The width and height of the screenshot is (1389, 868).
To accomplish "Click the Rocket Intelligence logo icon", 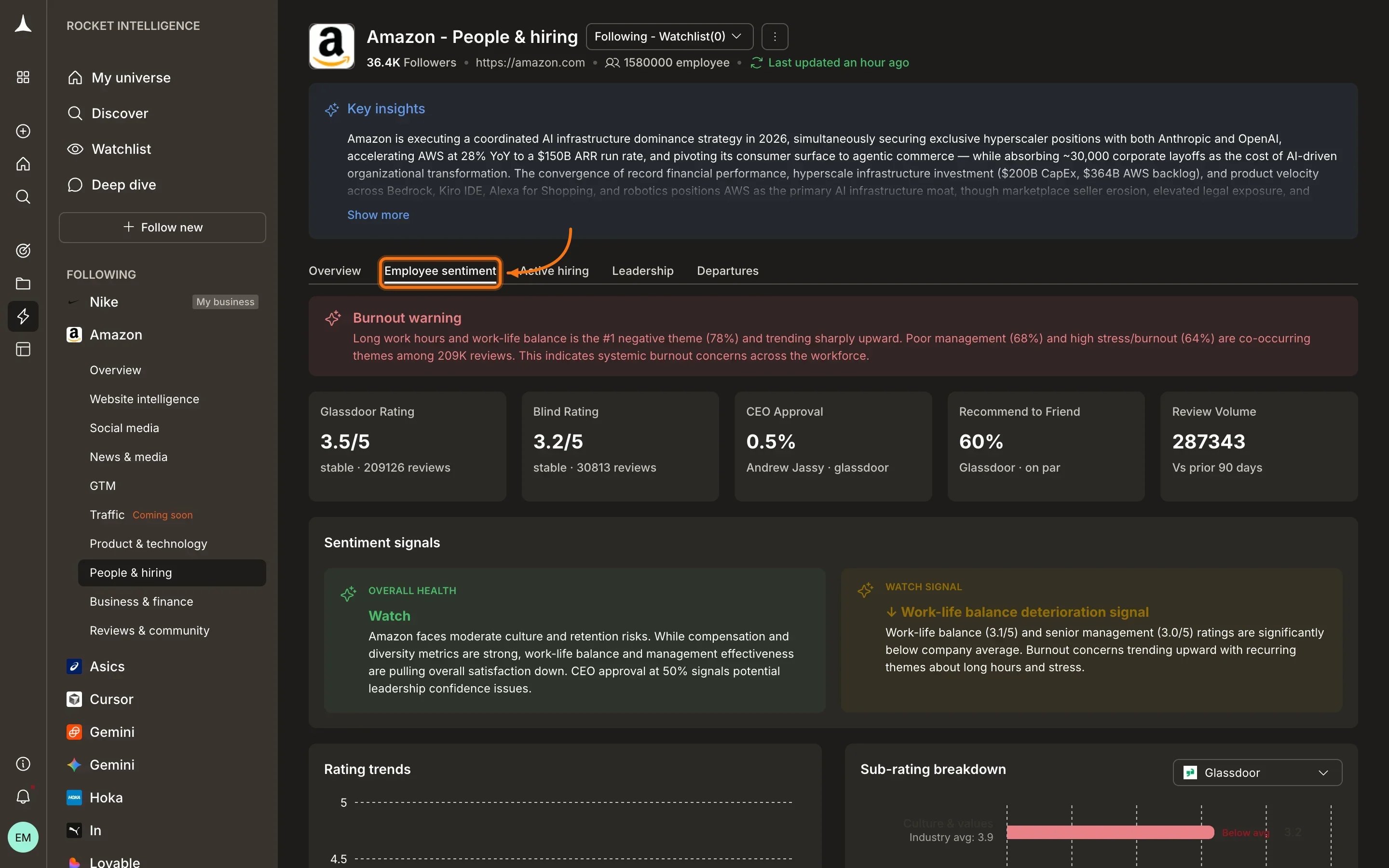I will tap(23, 25).
